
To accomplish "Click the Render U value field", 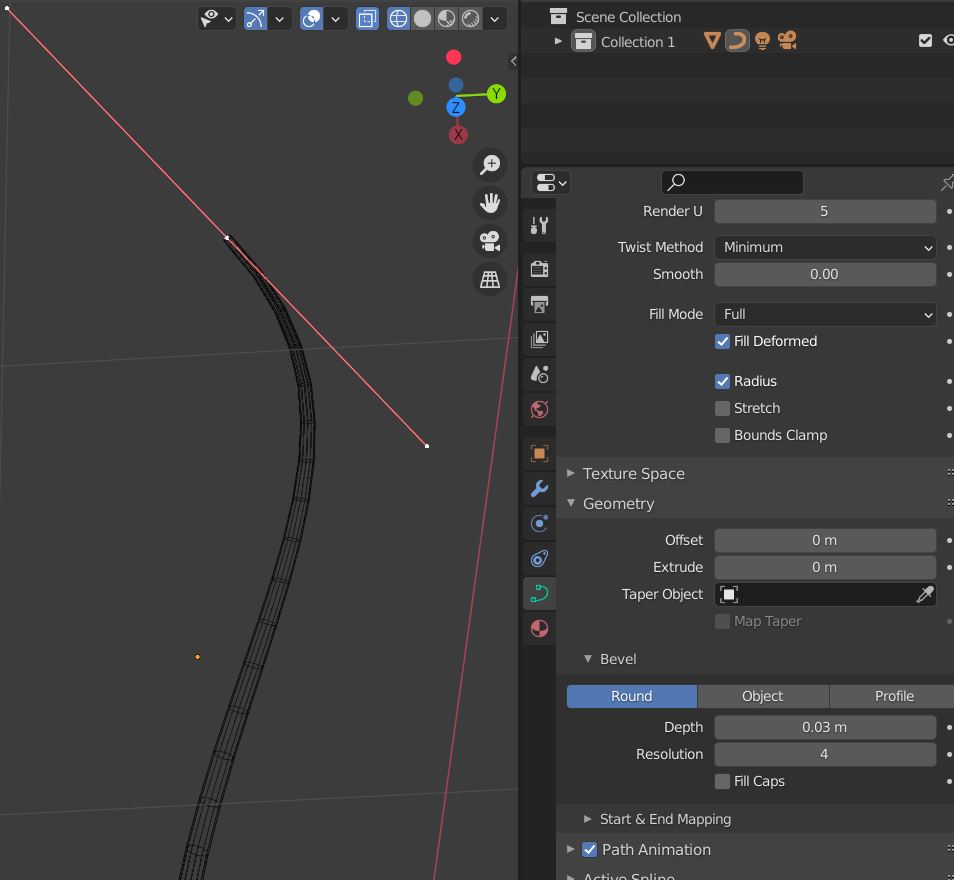I will (x=825, y=211).
